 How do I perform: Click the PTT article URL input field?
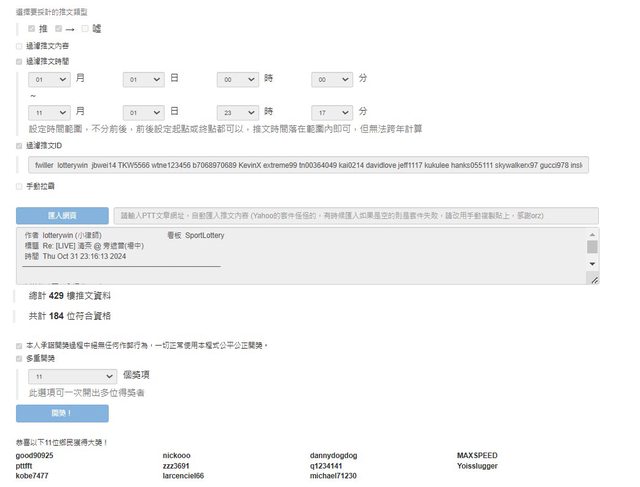pyautogui.click(x=355, y=216)
